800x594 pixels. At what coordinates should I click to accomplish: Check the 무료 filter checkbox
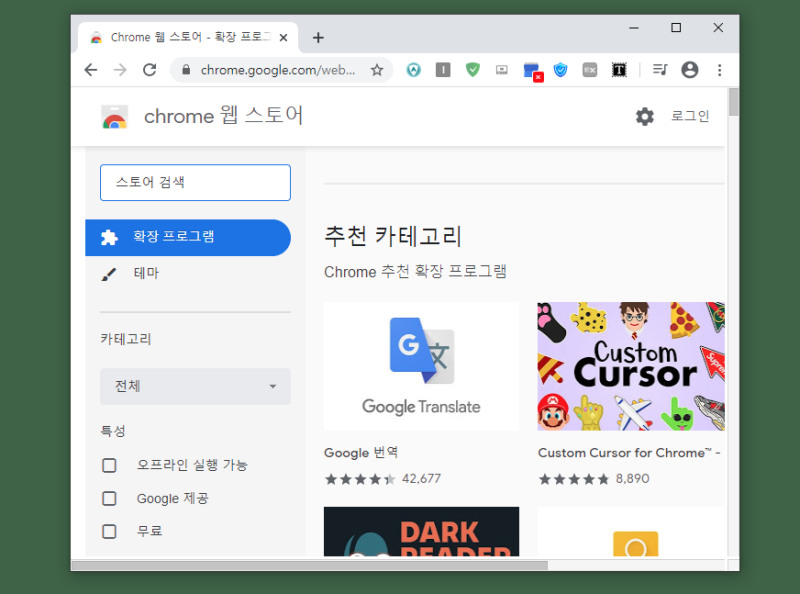(x=109, y=532)
